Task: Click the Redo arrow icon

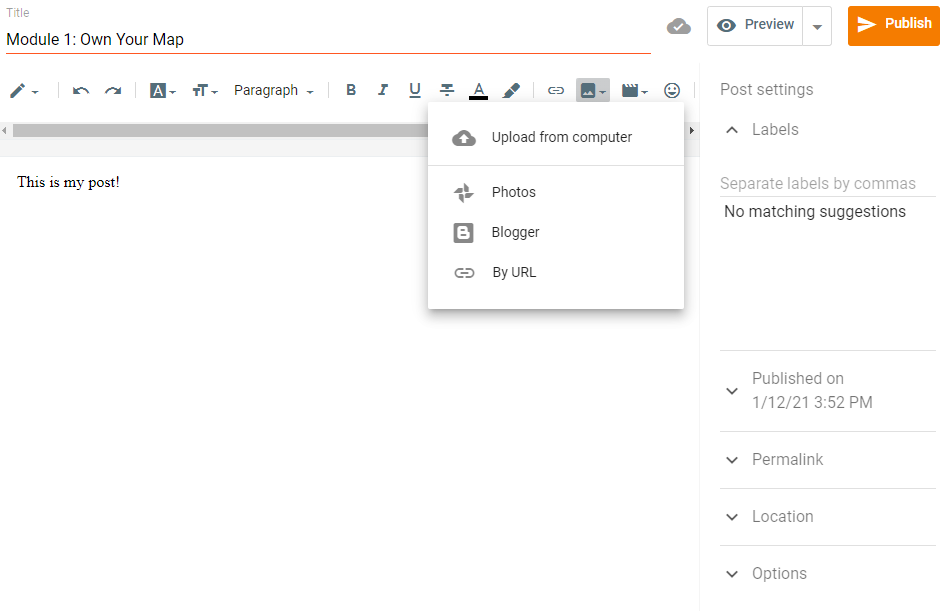Action: coord(113,91)
